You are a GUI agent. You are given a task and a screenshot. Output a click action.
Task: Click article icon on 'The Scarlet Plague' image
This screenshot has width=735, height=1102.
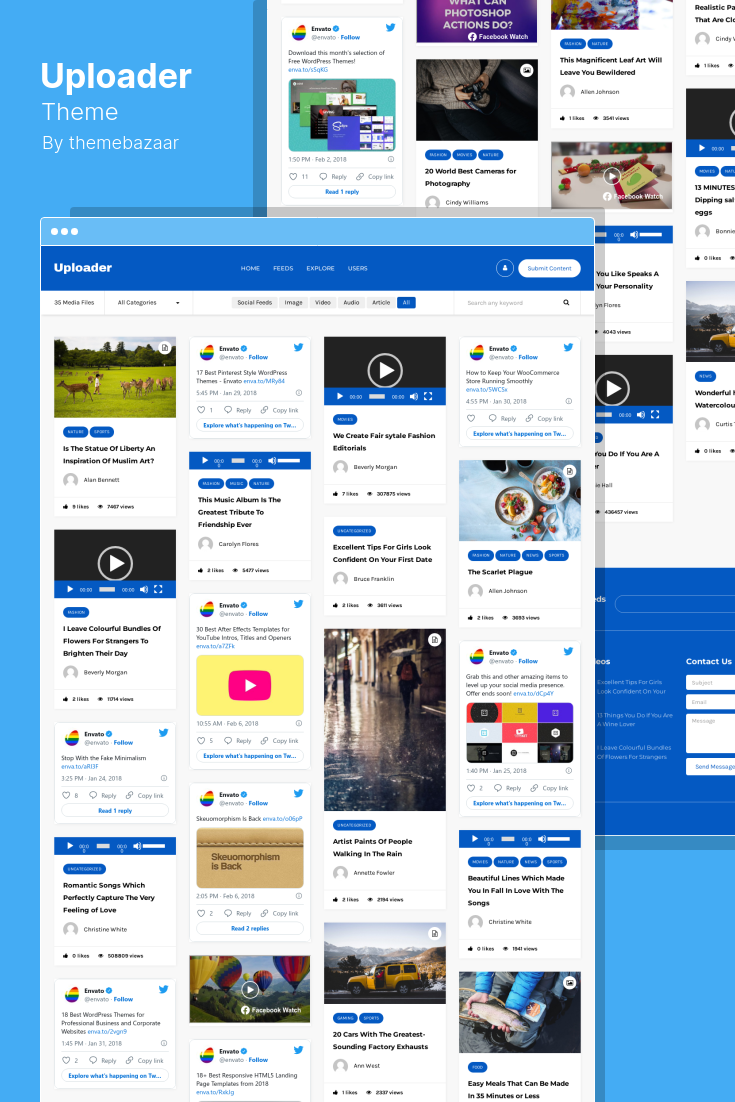[x=570, y=471]
